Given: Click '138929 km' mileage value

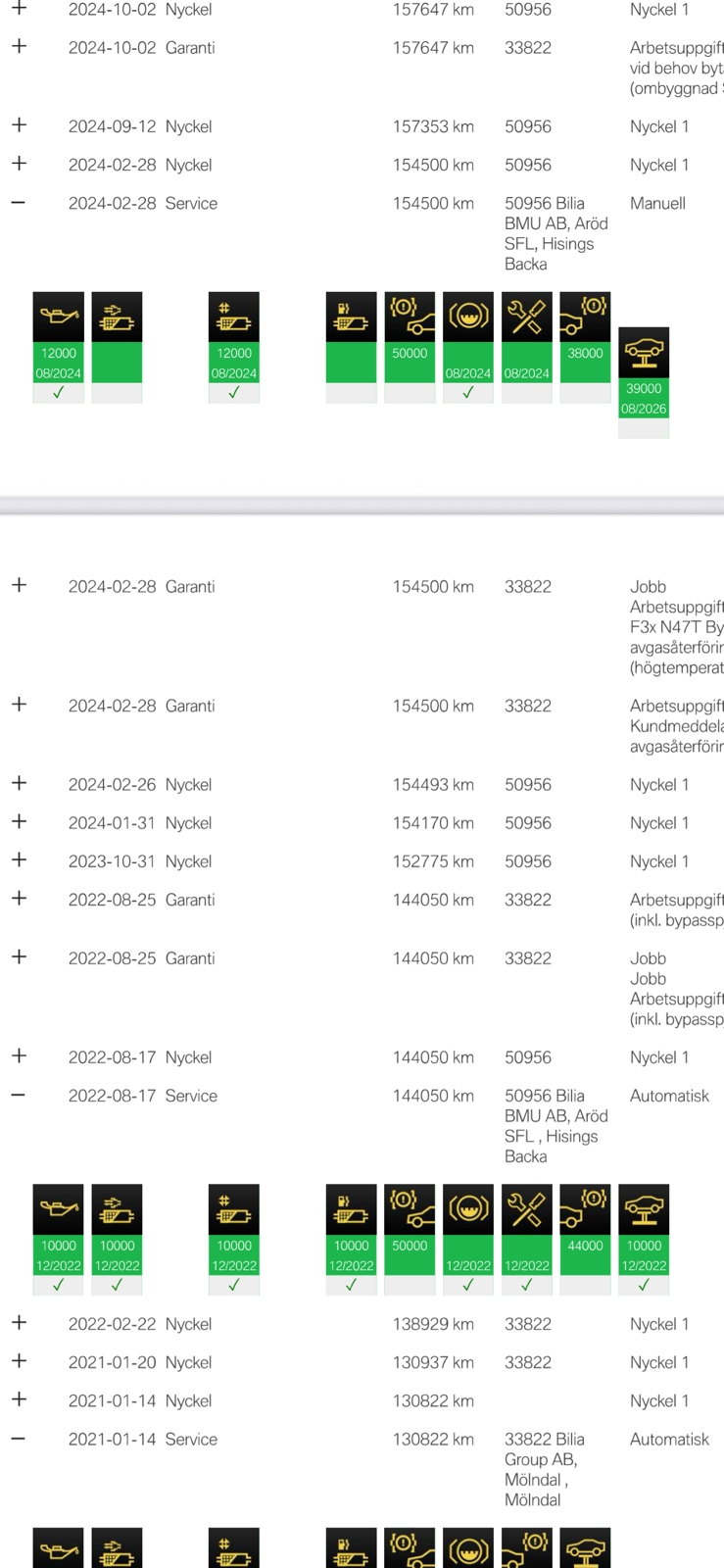Looking at the screenshot, I should pyautogui.click(x=433, y=1324).
